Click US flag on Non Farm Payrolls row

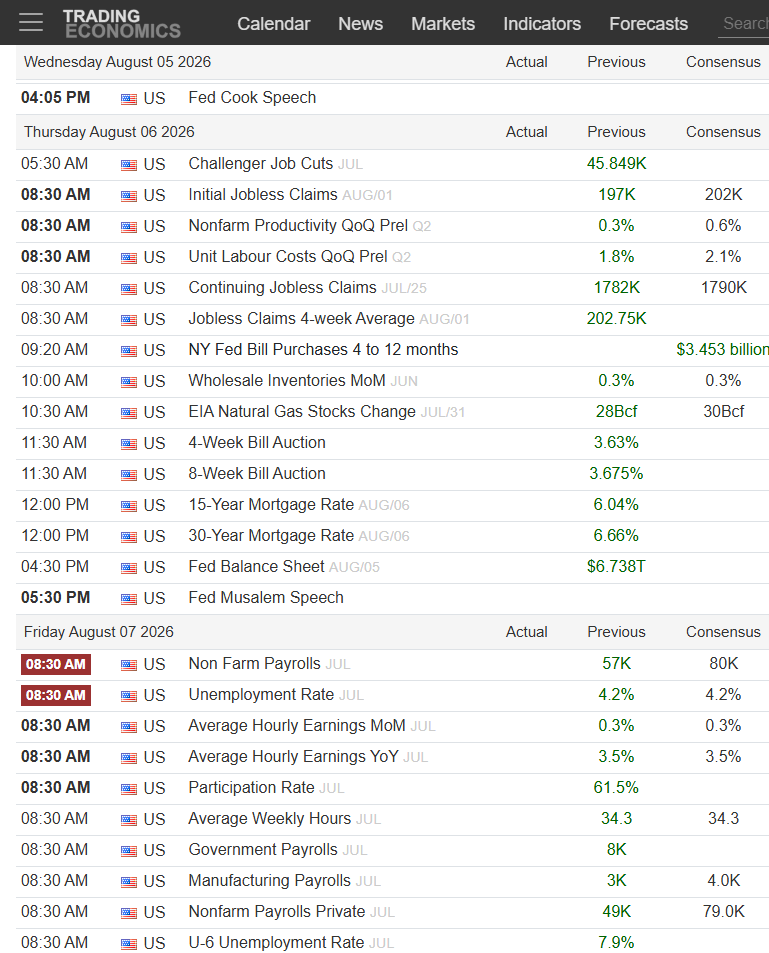(x=129, y=665)
